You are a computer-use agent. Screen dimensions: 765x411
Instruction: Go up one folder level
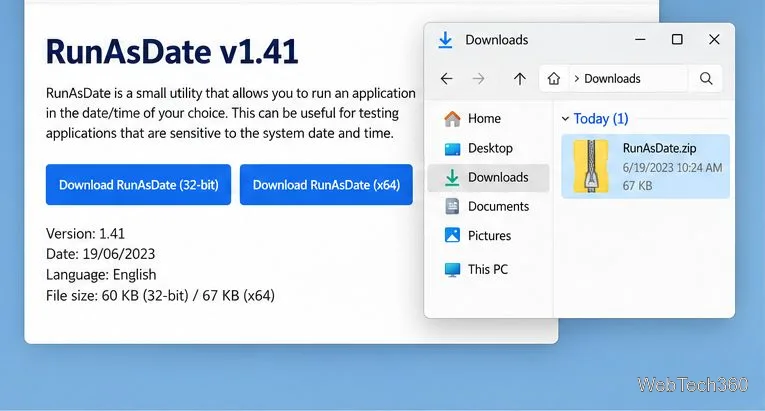[520, 79]
